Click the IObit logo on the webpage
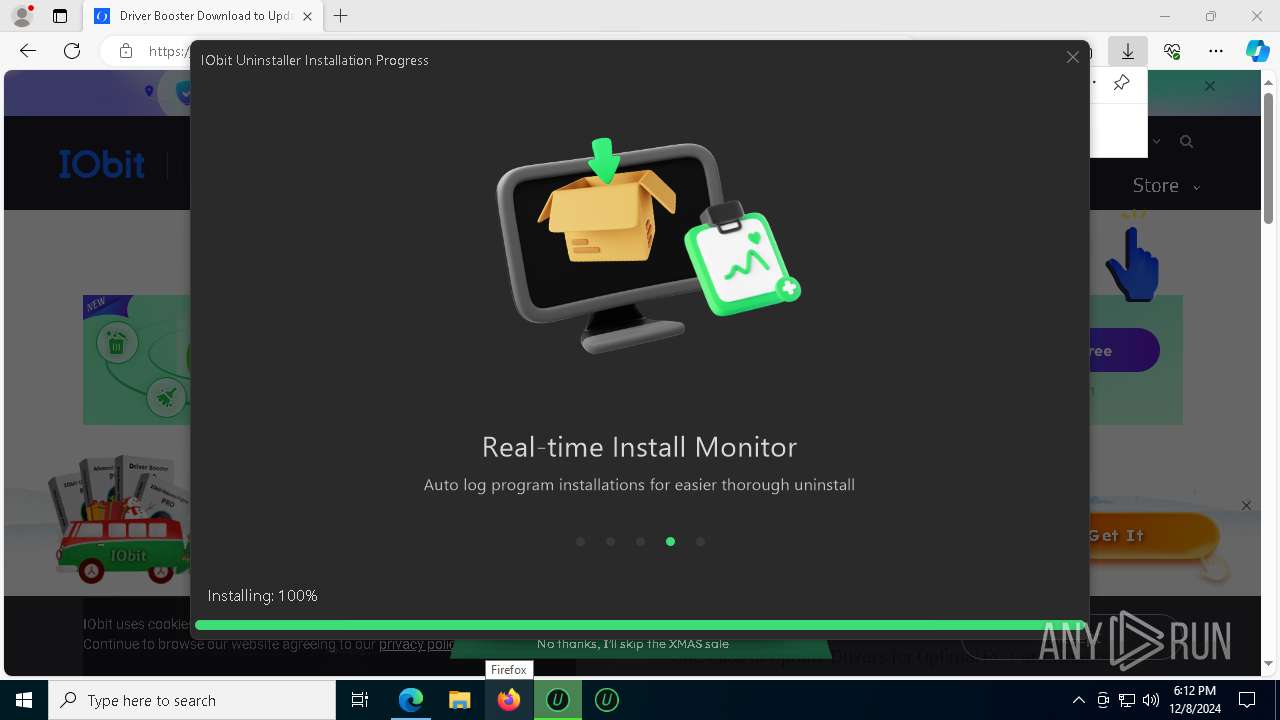Viewport: 1280px width, 720px height. pos(101,164)
